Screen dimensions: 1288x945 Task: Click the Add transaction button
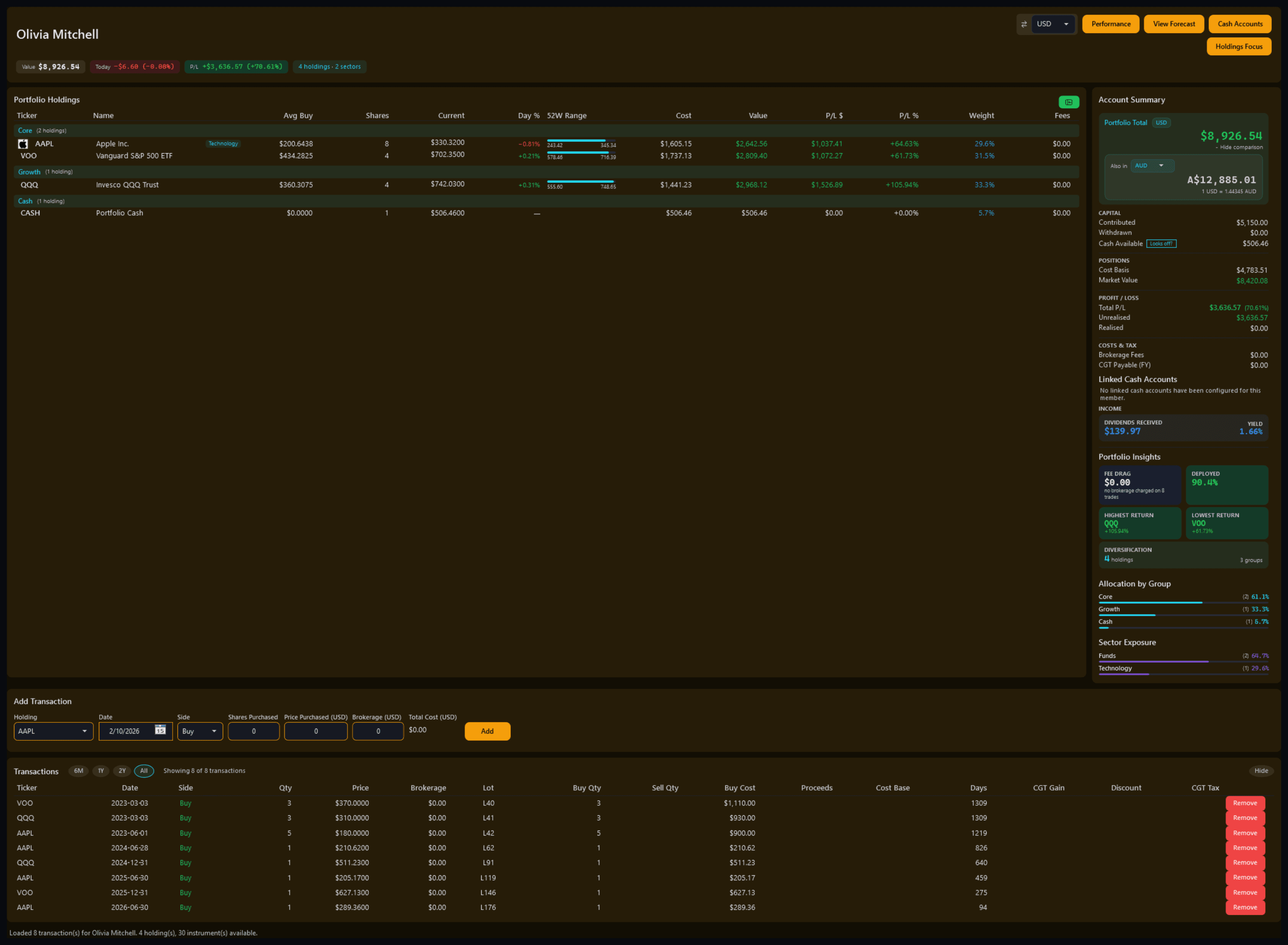coord(487,731)
